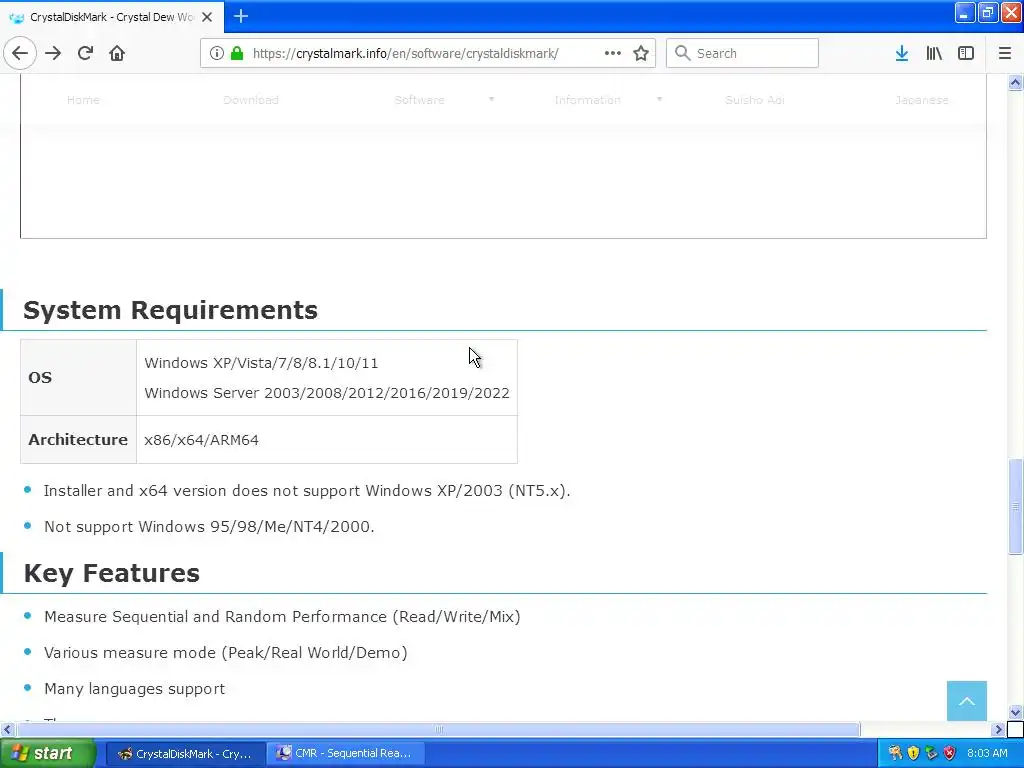This screenshot has width=1024, height=768.
Task: Switch to CrystalDiskMark taskbar window
Action: coord(185,753)
